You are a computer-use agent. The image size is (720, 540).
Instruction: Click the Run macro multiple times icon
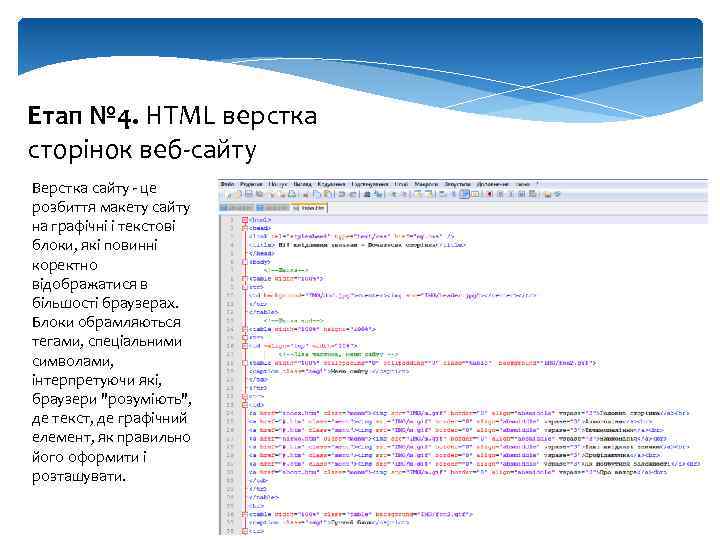[522, 195]
